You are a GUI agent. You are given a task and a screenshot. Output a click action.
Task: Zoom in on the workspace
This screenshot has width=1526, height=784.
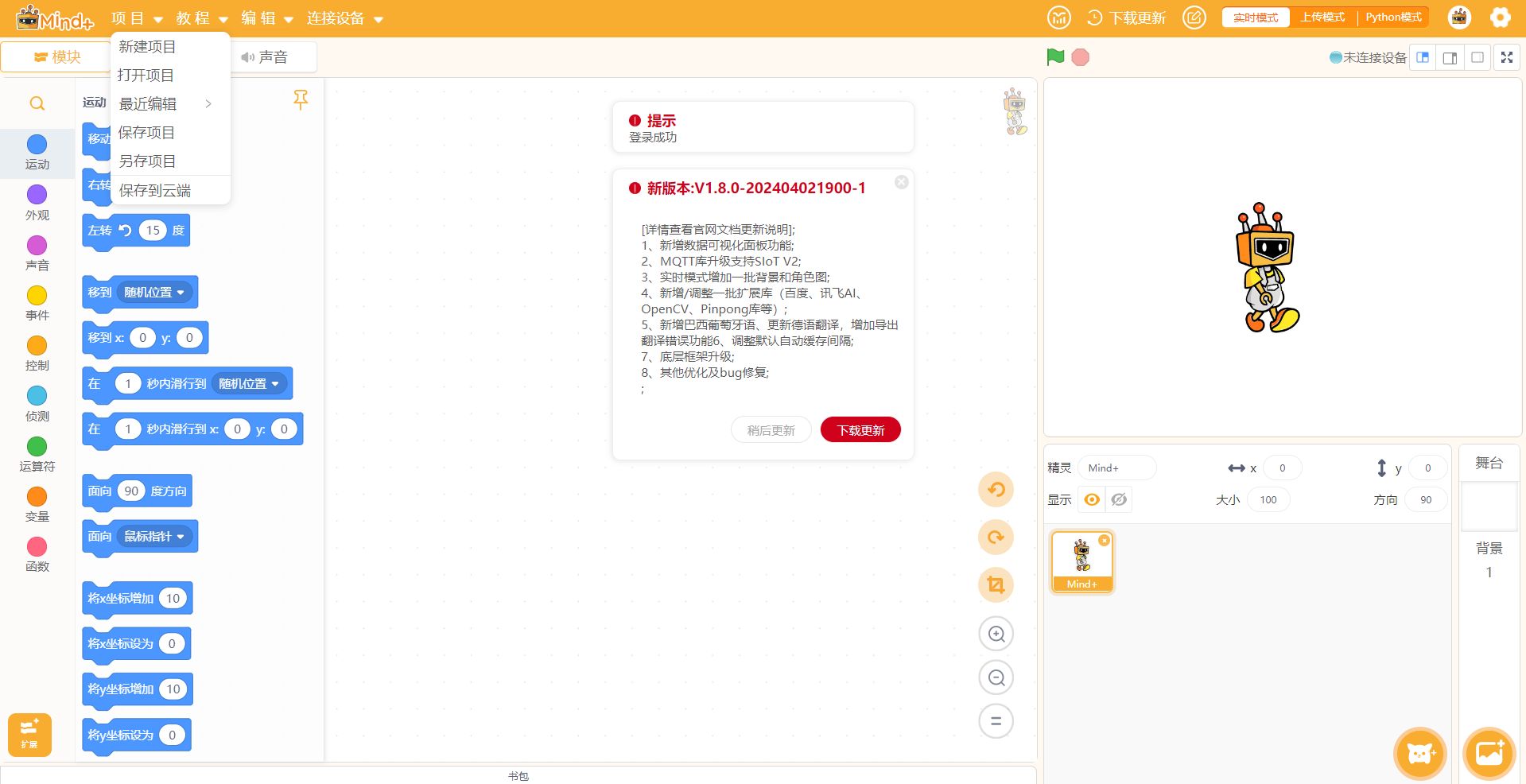click(x=996, y=634)
